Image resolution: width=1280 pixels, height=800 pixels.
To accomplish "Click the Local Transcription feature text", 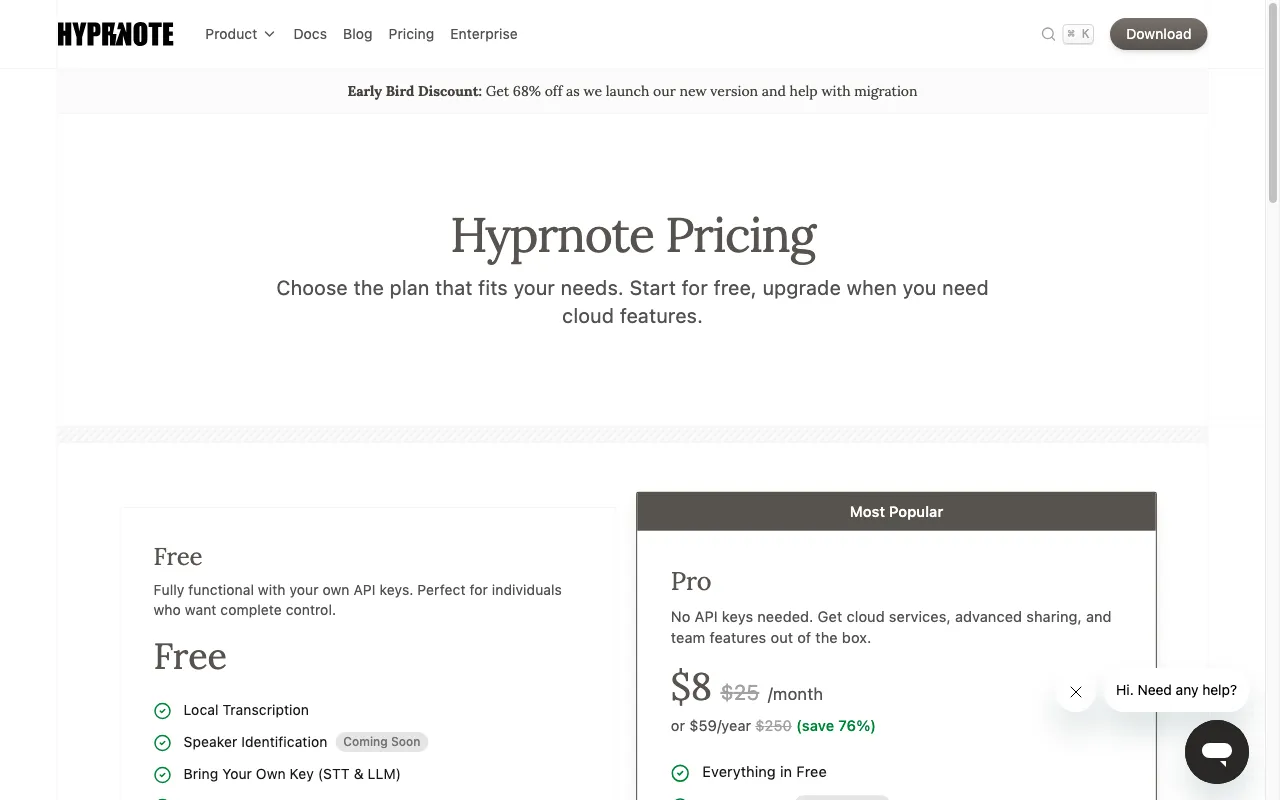I will click(246, 710).
